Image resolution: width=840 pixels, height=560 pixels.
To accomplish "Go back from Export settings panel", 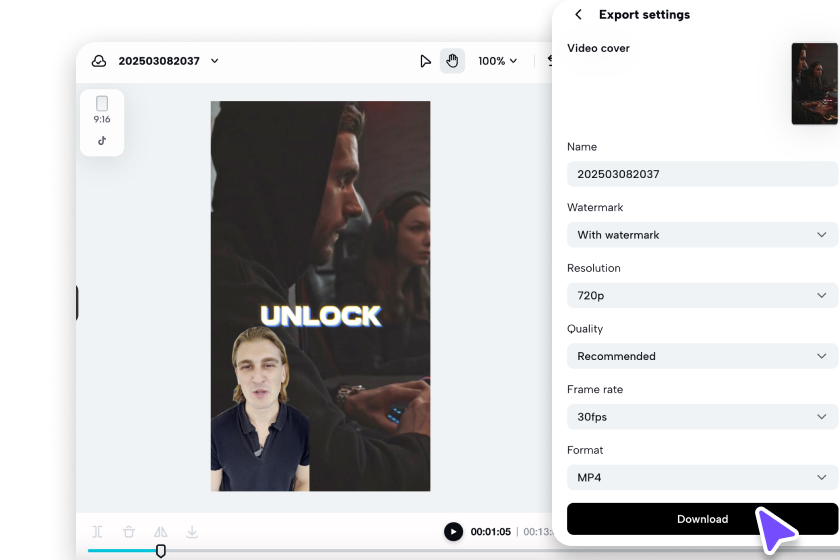I will point(578,14).
